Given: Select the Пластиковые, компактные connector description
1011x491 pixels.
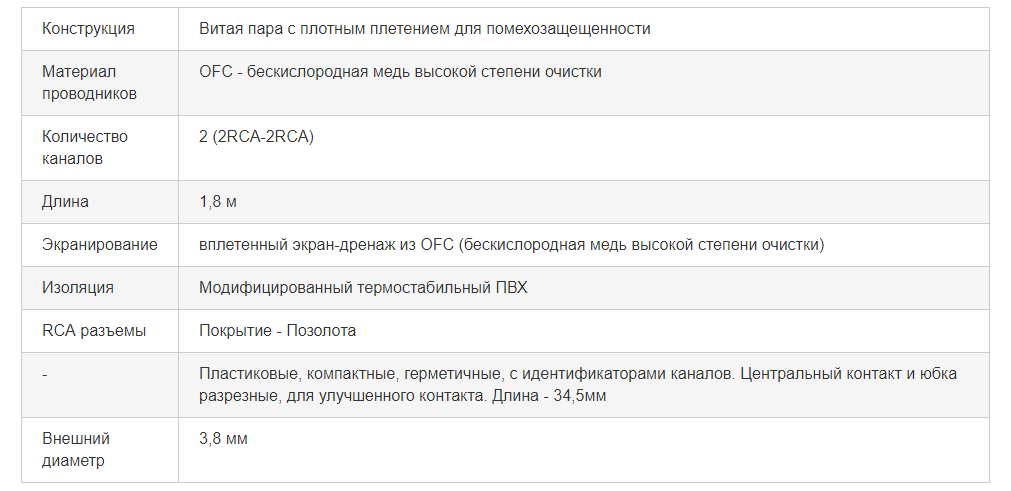Looking at the screenshot, I should click(x=578, y=385).
